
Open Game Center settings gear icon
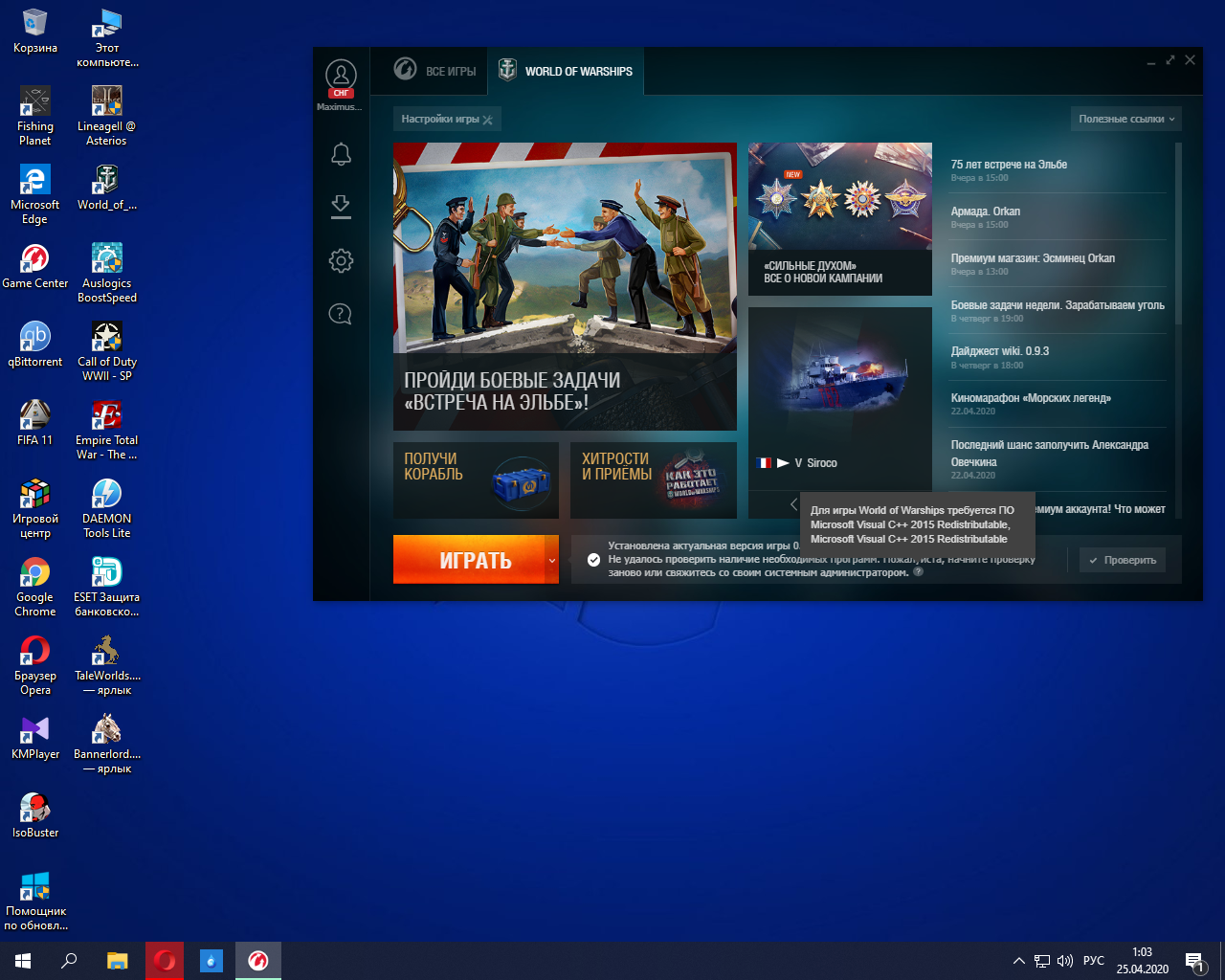click(x=341, y=260)
